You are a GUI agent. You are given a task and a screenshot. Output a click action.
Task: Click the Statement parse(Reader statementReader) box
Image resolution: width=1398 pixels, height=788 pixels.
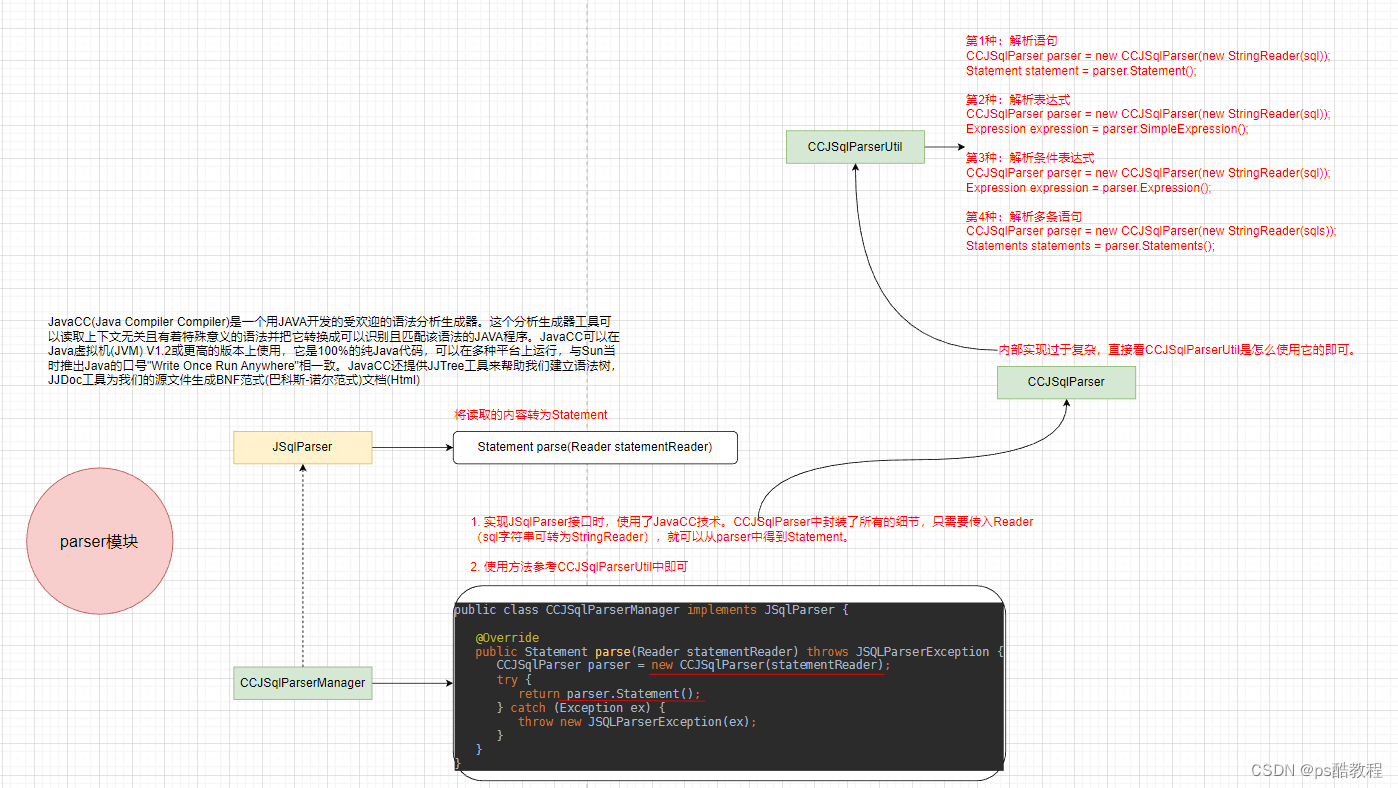595,447
